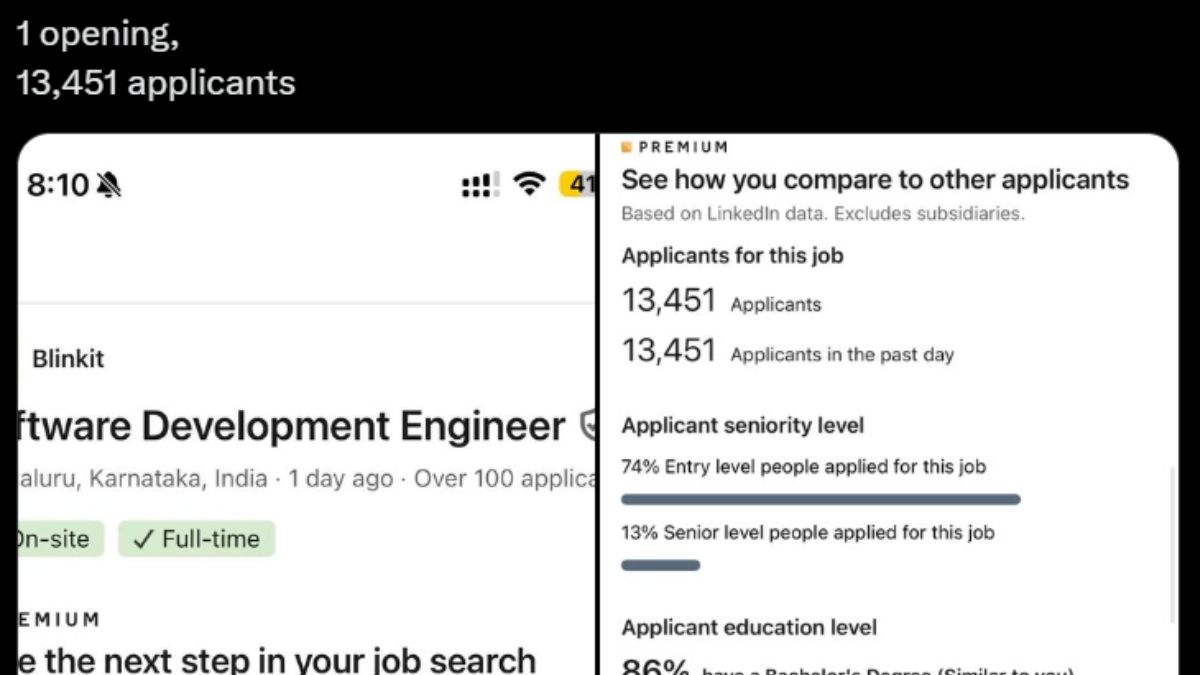This screenshot has height=675, width=1200.
Task: Click the "Over 100 applicants" text
Action: click(505, 479)
